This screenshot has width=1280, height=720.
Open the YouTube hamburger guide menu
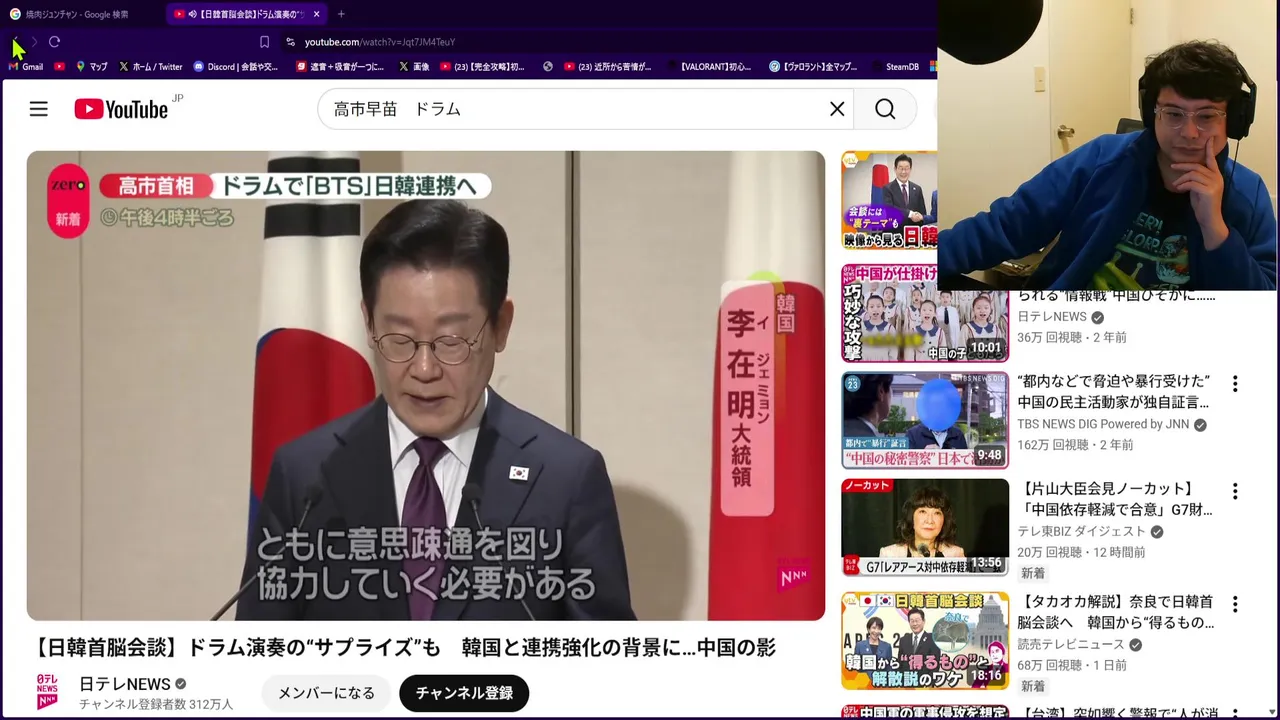click(x=38, y=109)
